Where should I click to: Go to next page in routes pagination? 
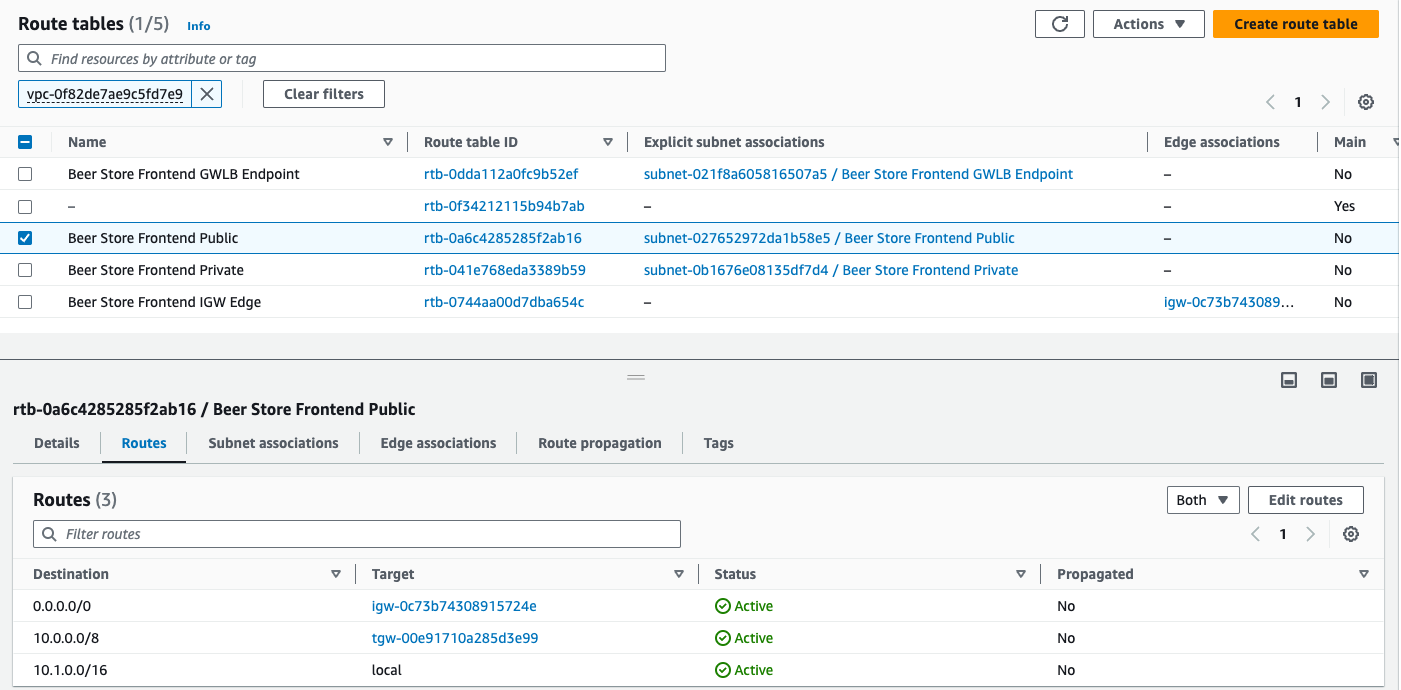click(1310, 534)
